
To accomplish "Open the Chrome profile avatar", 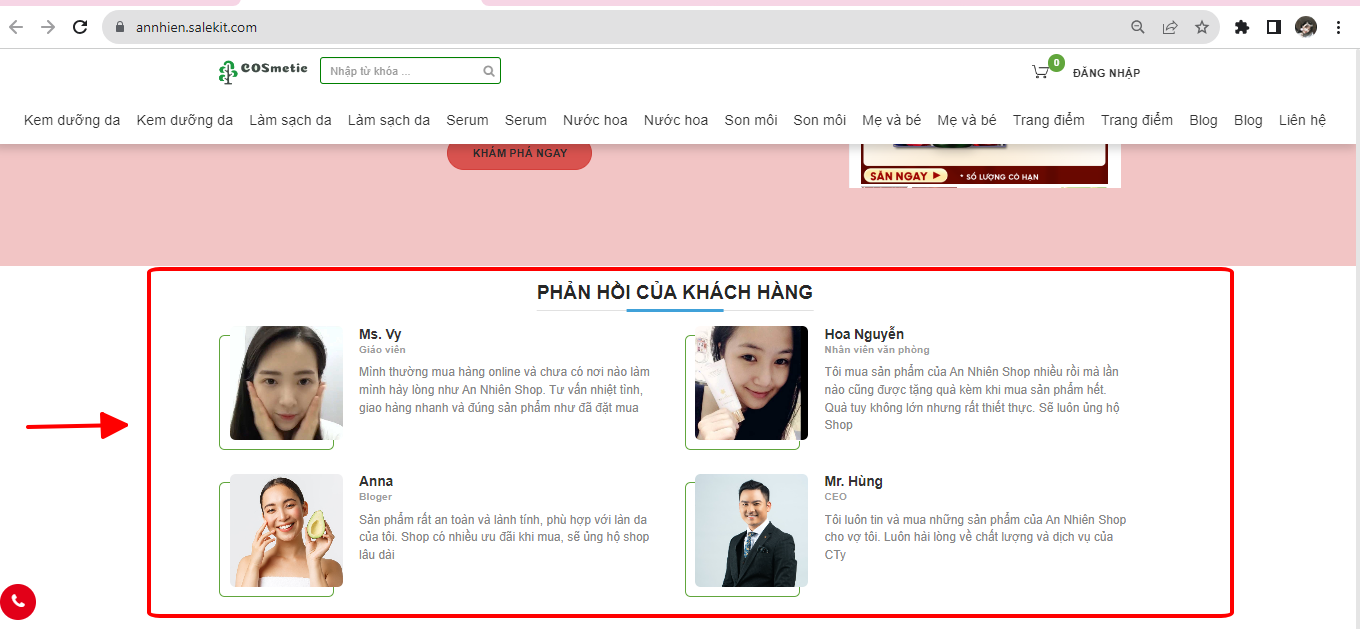I will (x=1306, y=27).
